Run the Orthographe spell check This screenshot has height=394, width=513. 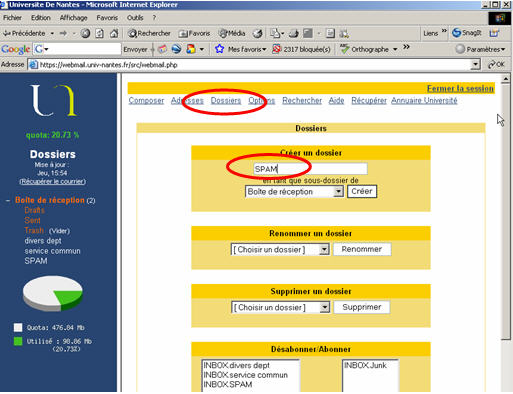click(364, 49)
